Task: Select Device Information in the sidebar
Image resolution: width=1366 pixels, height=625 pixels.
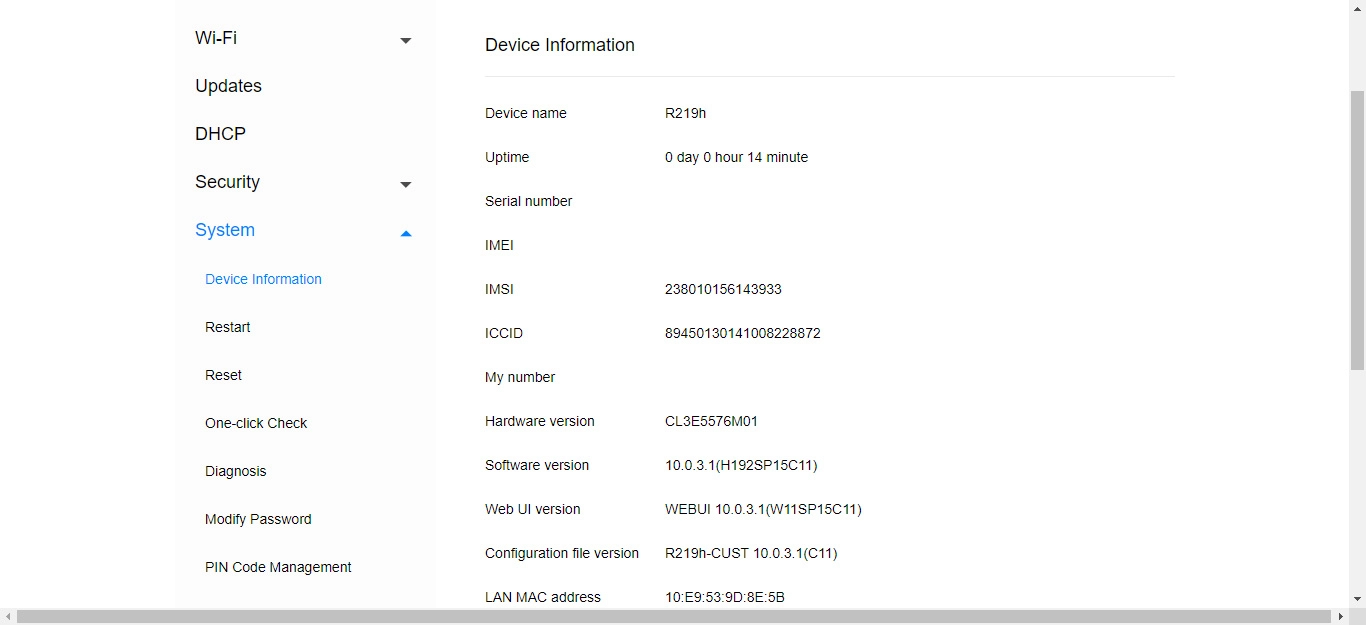Action: pyautogui.click(x=263, y=279)
